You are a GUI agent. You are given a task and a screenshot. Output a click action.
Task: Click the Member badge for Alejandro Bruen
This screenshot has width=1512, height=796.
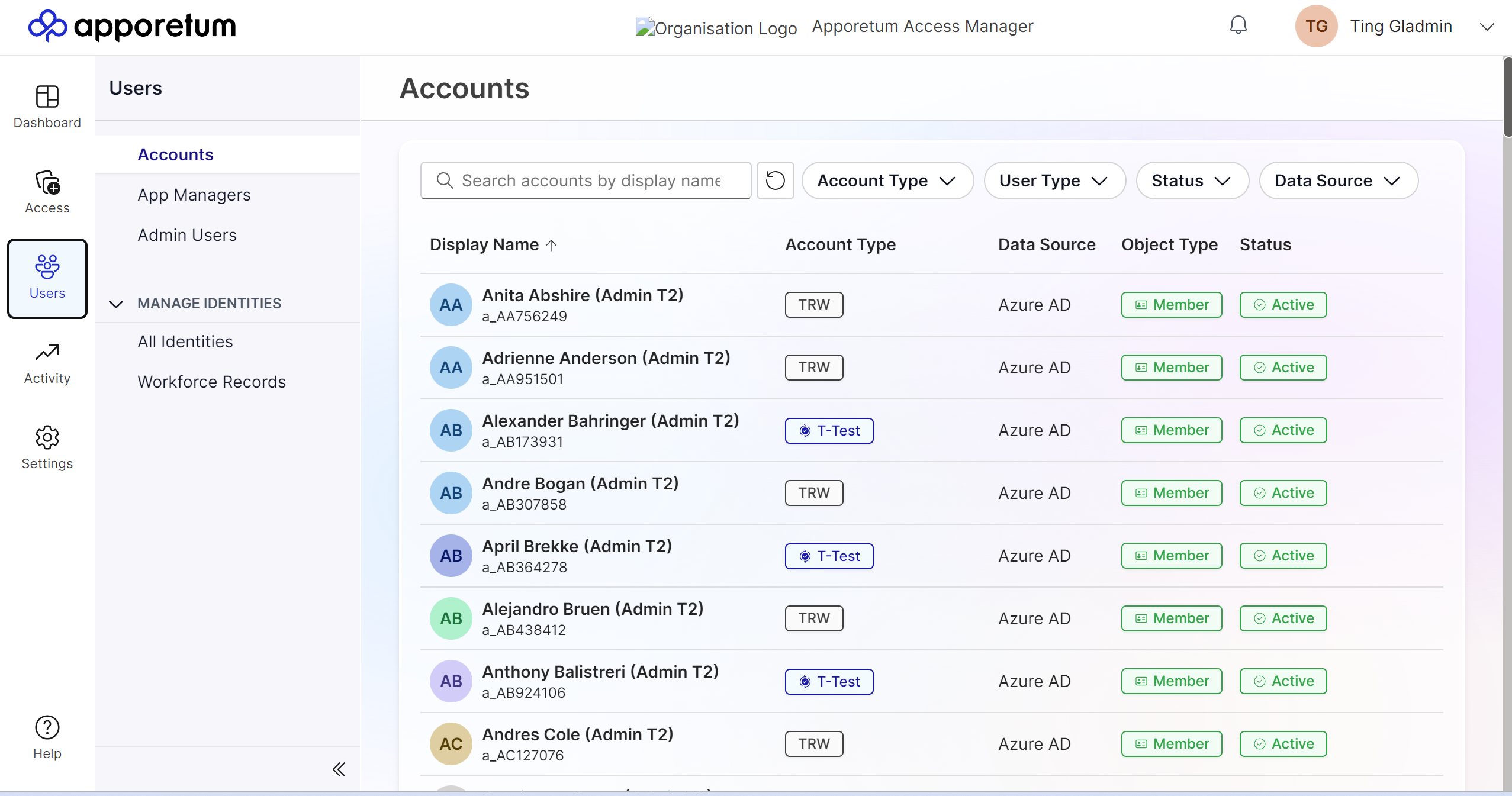(1172, 618)
